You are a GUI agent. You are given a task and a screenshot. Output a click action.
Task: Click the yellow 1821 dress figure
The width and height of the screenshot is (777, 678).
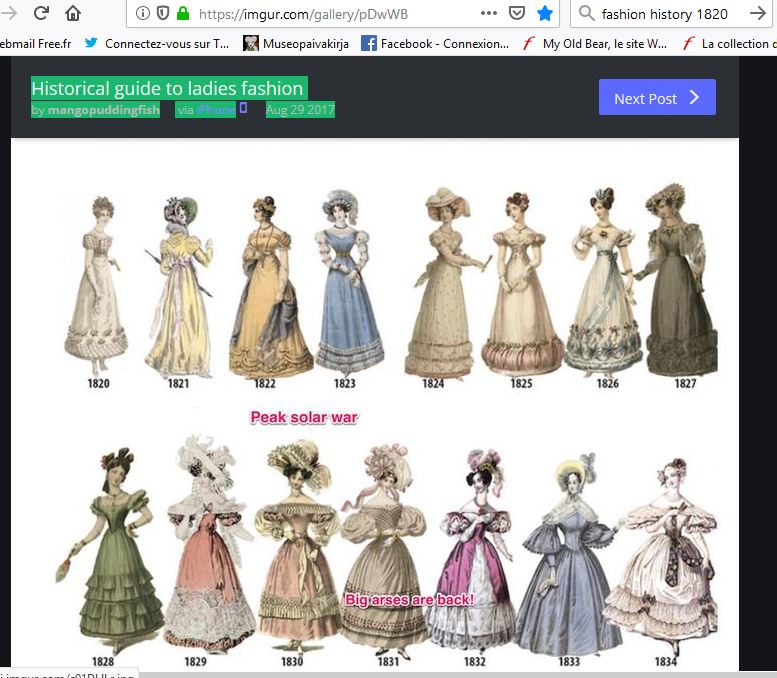coord(178,286)
